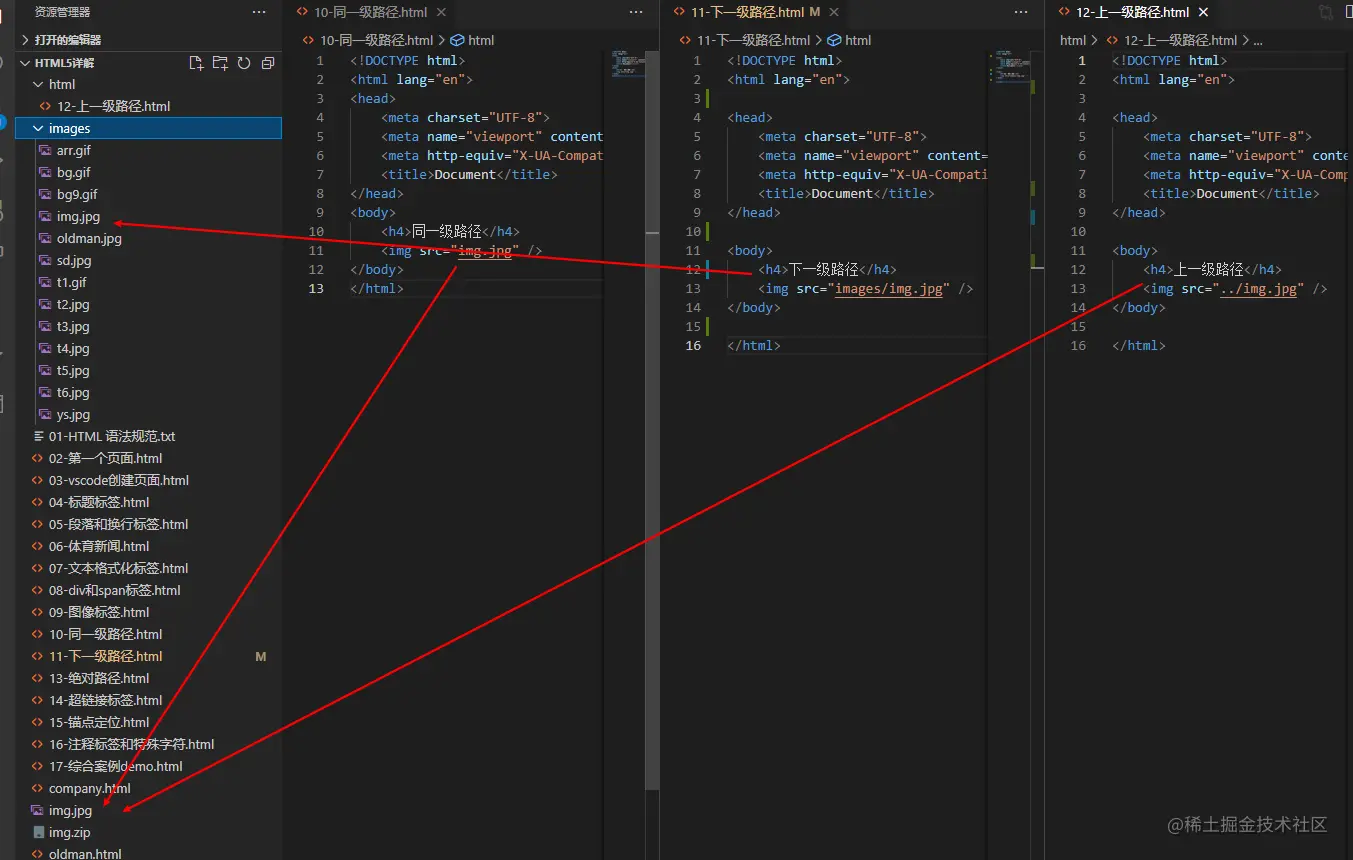Click the image icon beside bg9.gif
The image size is (1353, 860).
click(45, 194)
